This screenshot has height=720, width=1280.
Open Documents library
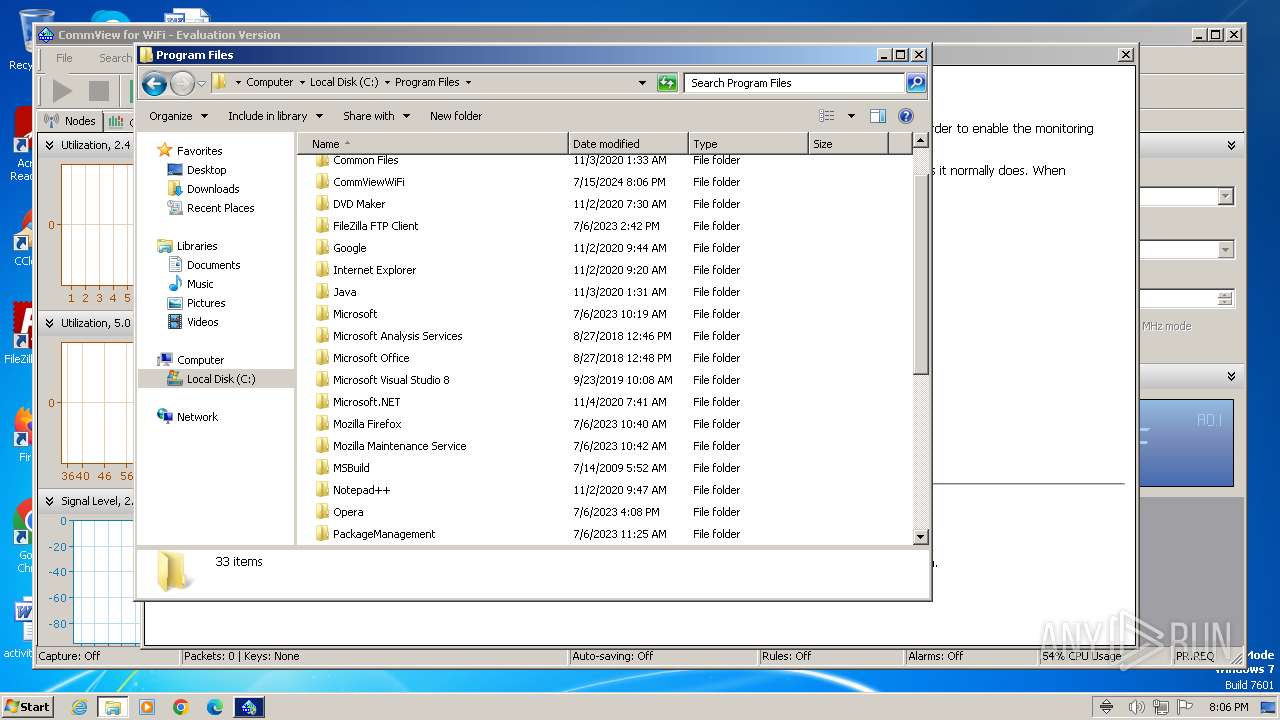point(213,265)
